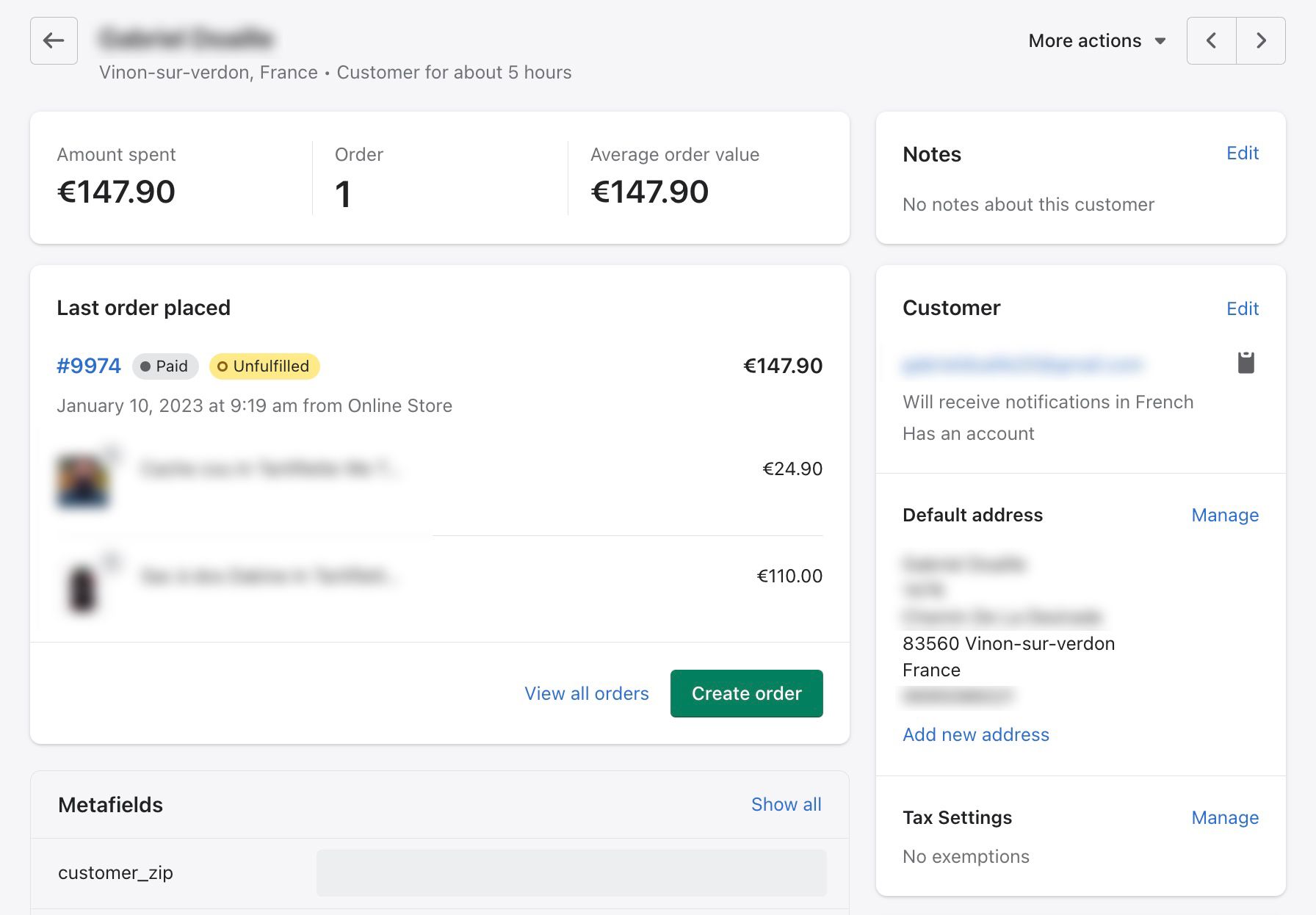This screenshot has width=1316, height=915.
Task: Copy customer email with clipboard icon
Action: click(x=1245, y=362)
